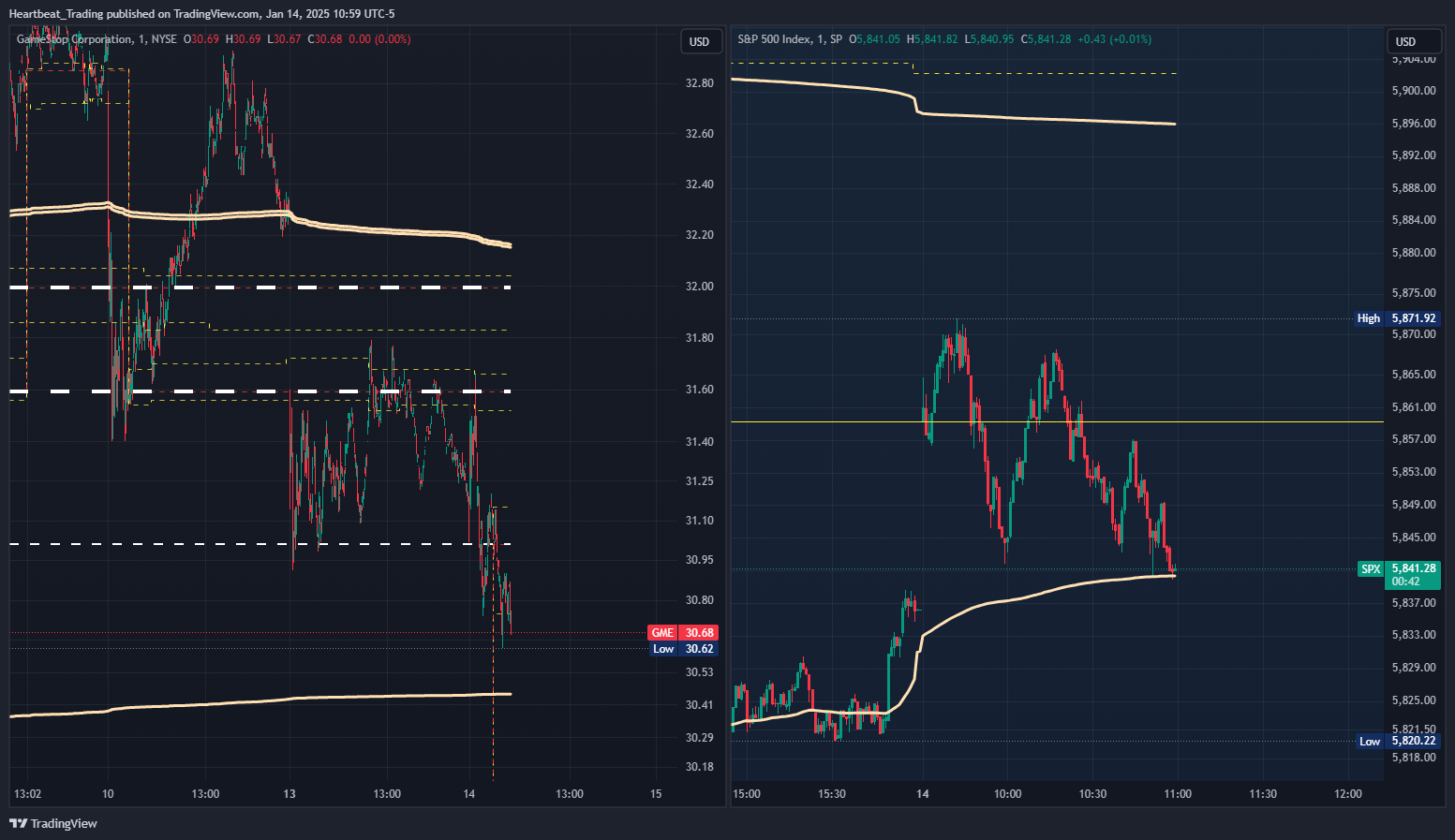Viewport: 1455px width, 840px height.
Task: Click the 11:30 time label on S&P chart
Action: tap(1263, 794)
